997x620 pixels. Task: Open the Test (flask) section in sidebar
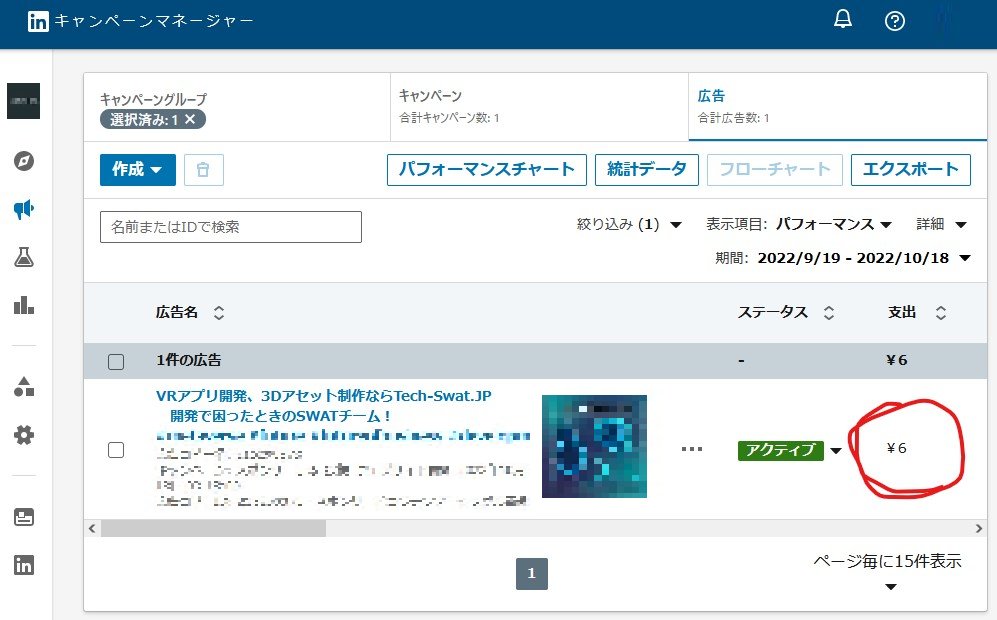[23, 257]
